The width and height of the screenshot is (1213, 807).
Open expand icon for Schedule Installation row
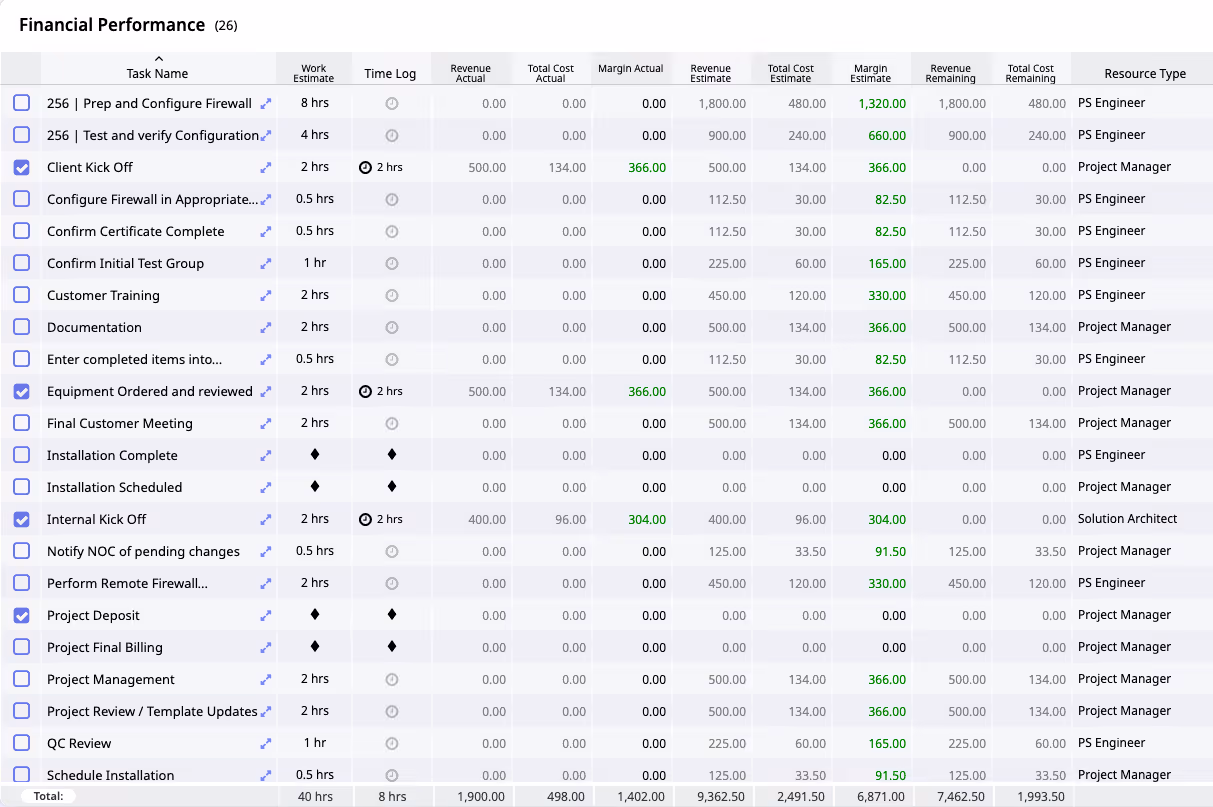pos(266,776)
